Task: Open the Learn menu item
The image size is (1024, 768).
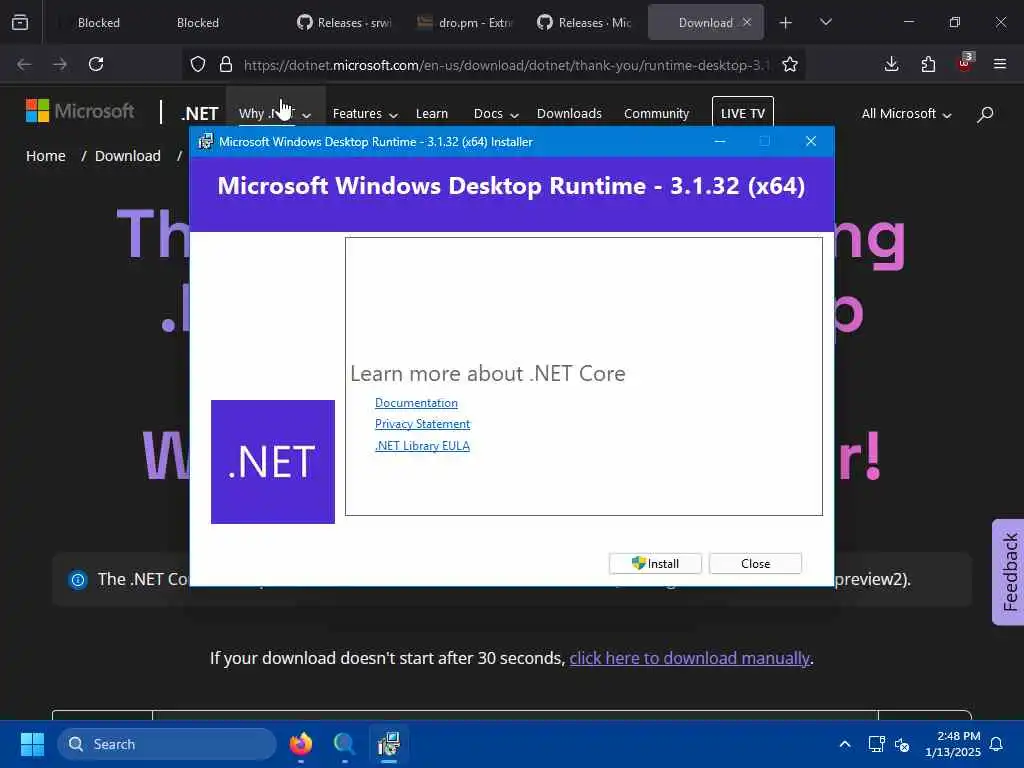Action: [x=432, y=114]
